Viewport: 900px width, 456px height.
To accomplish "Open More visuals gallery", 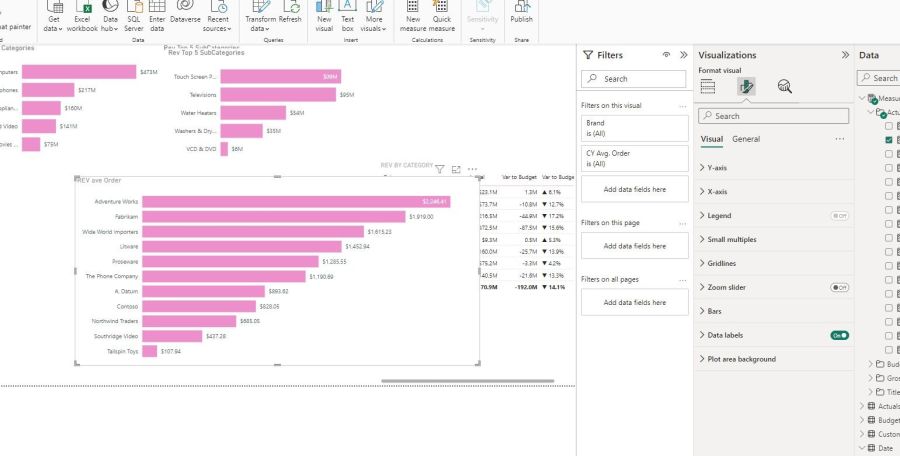I will point(374,16).
